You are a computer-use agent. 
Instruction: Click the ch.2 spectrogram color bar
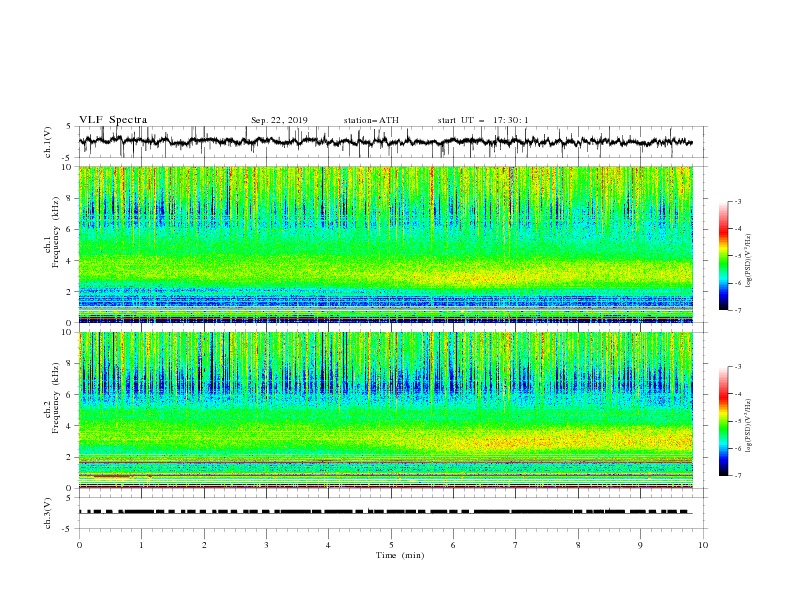tap(723, 421)
